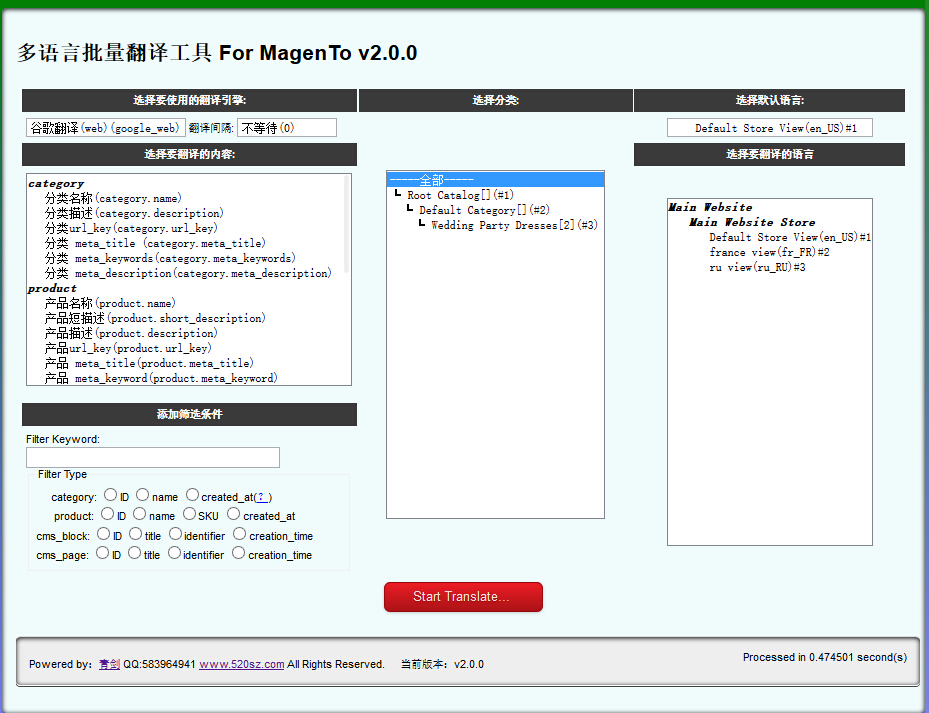Select category ID filter radio button
This screenshot has height=713, width=929.
tap(110, 494)
